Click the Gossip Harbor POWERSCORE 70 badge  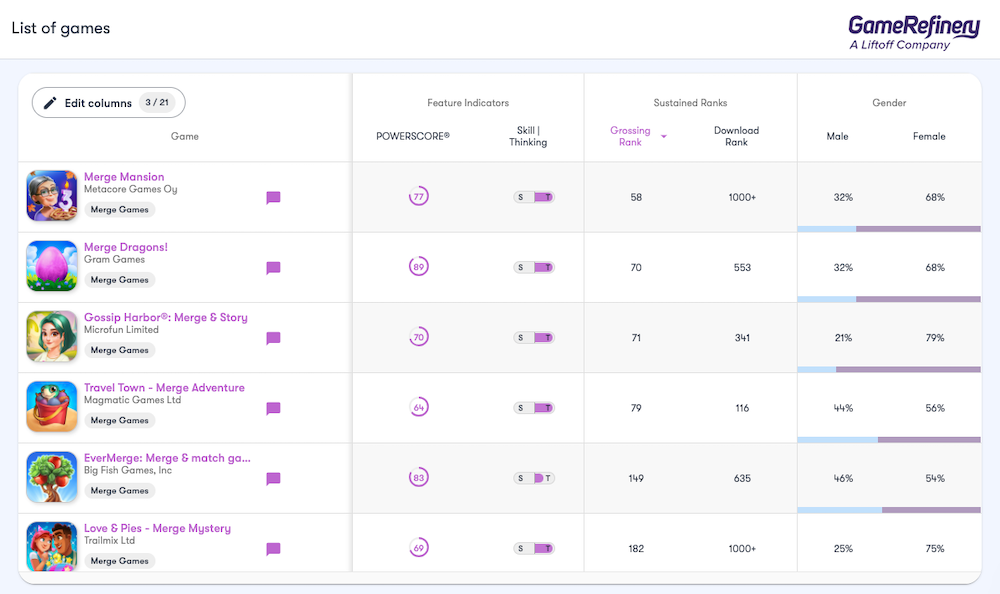click(418, 337)
